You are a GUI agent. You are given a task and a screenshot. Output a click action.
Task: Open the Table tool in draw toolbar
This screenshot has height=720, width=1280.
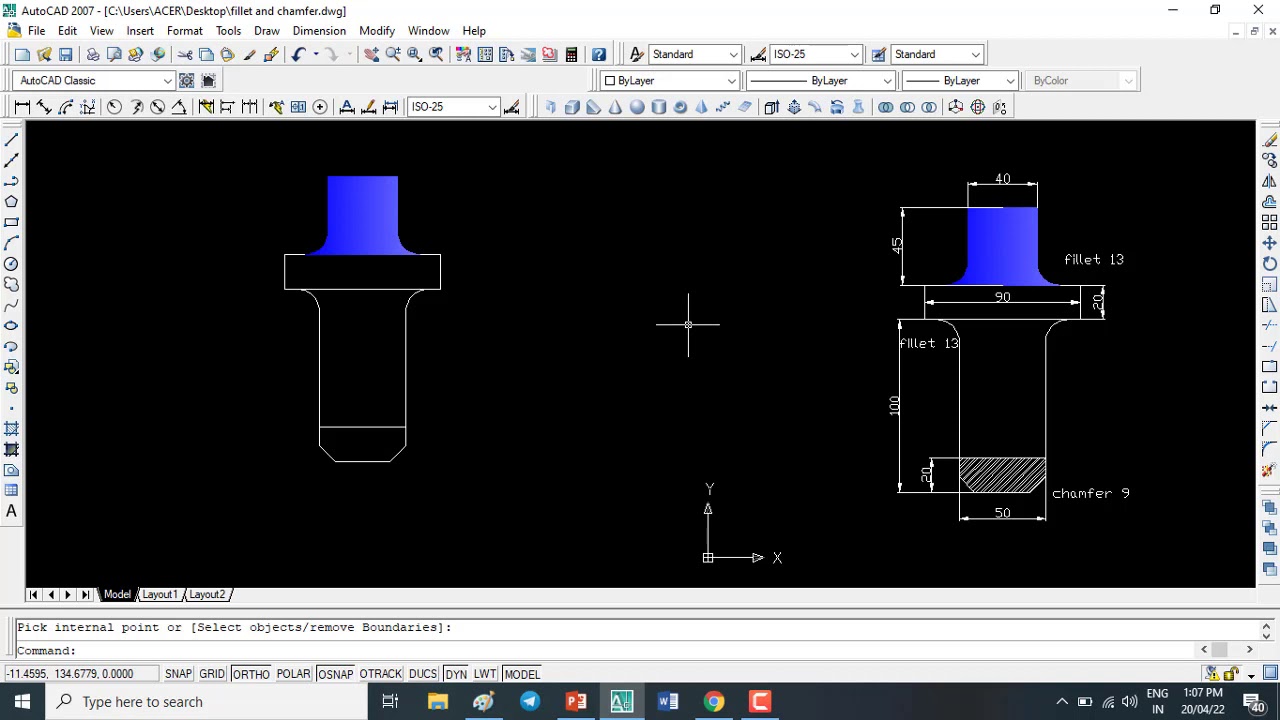[x=11, y=490]
